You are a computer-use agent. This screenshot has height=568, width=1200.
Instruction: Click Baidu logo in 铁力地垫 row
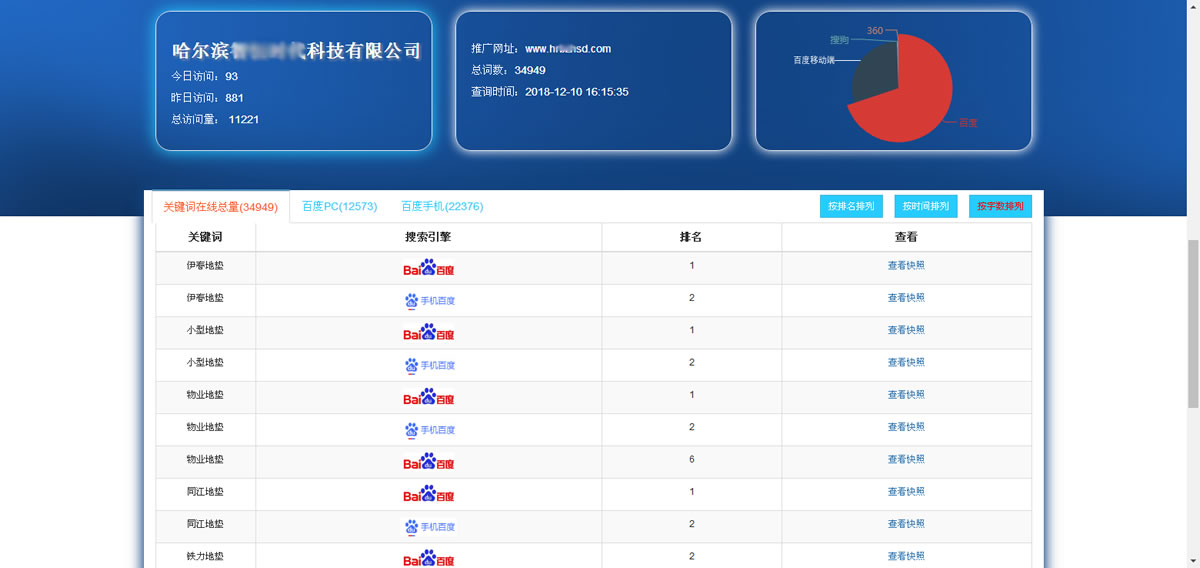pyautogui.click(x=428, y=558)
